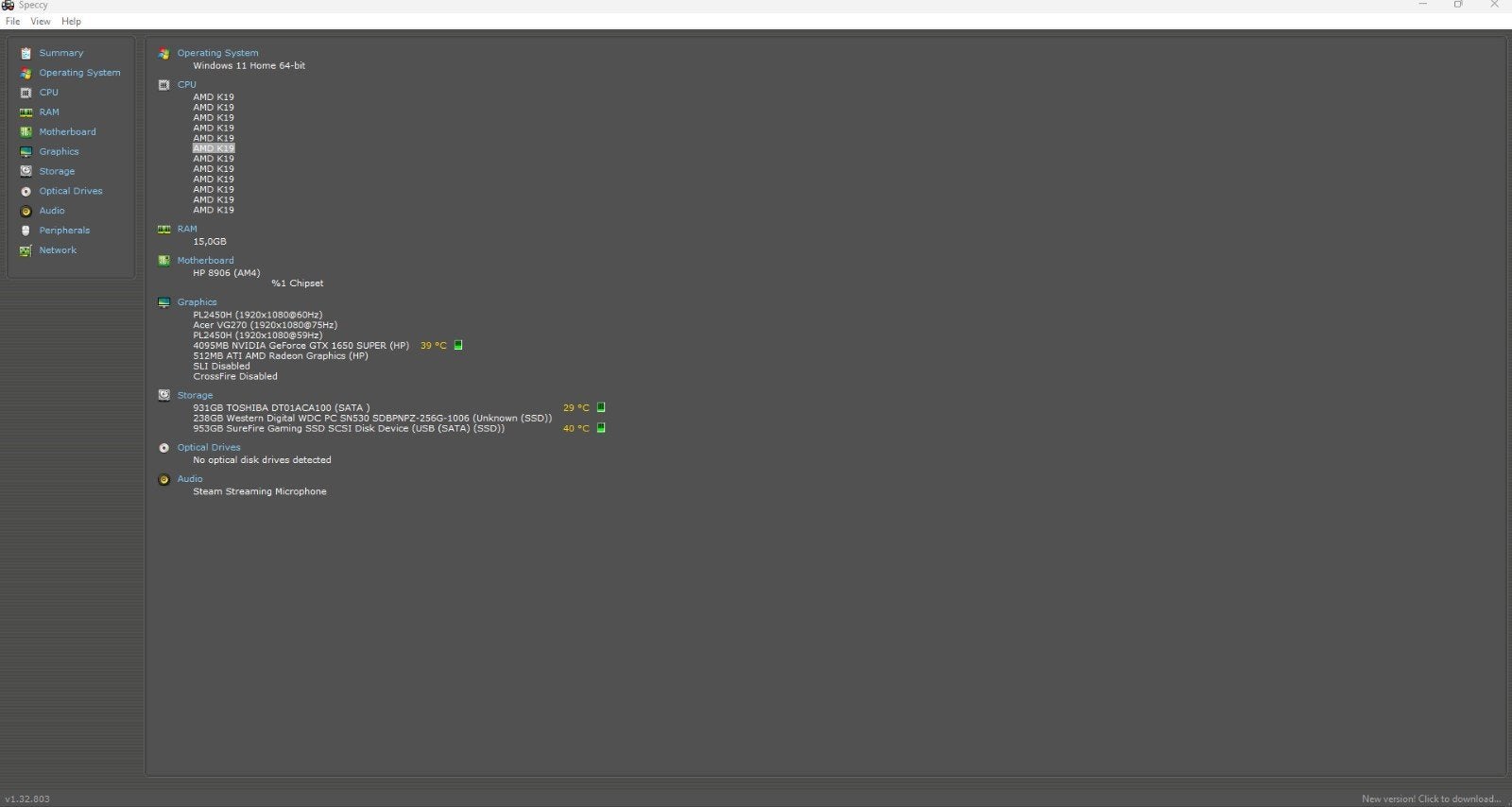Click the Windows flag icon beside Operating System heading
This screenshot has height=807, width=1512.
(x=163, y=54)
